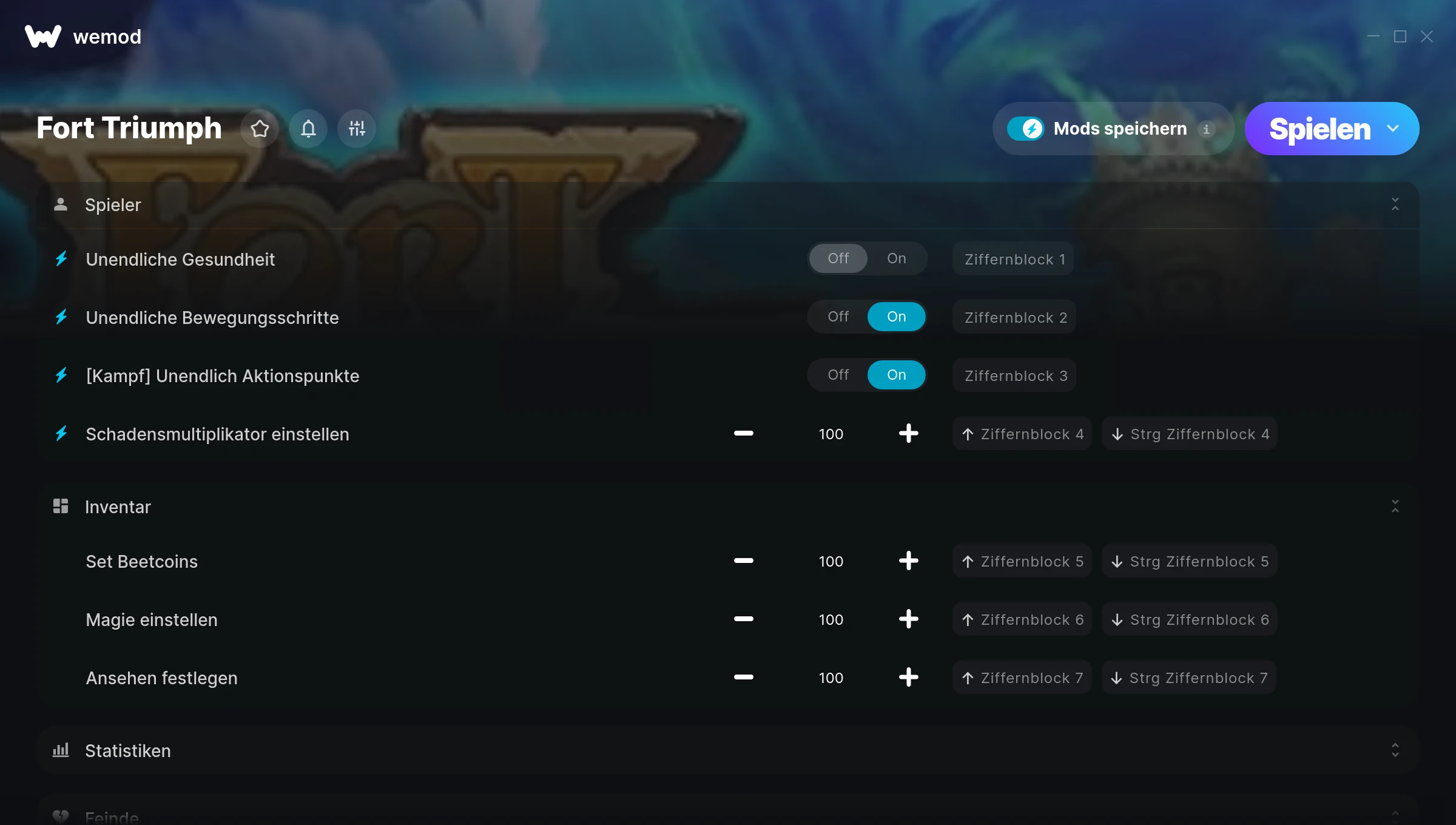
Task: Open notifications bell for Fort Triumph
Action: (308, 129)
